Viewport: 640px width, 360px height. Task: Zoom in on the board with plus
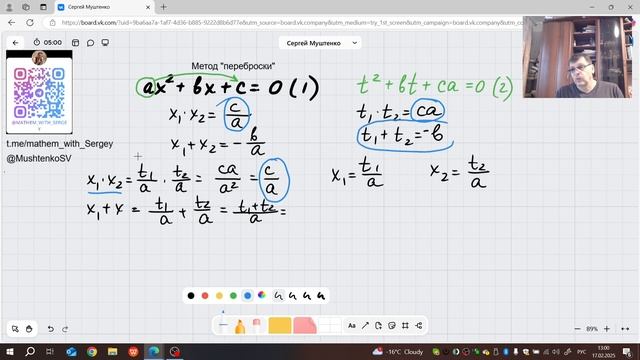pos(607,329)
